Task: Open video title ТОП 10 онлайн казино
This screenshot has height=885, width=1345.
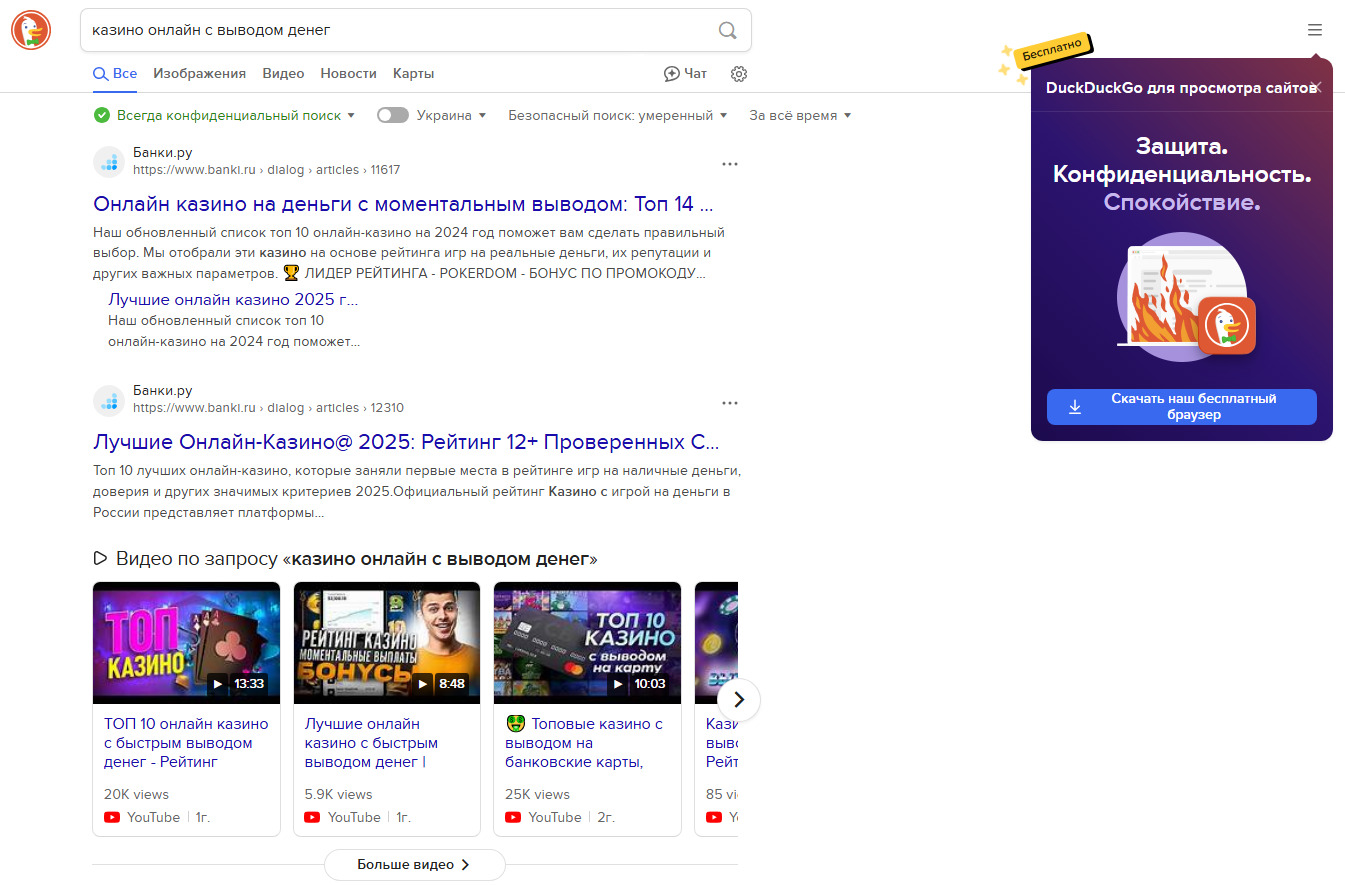Action: click(186, 743)
